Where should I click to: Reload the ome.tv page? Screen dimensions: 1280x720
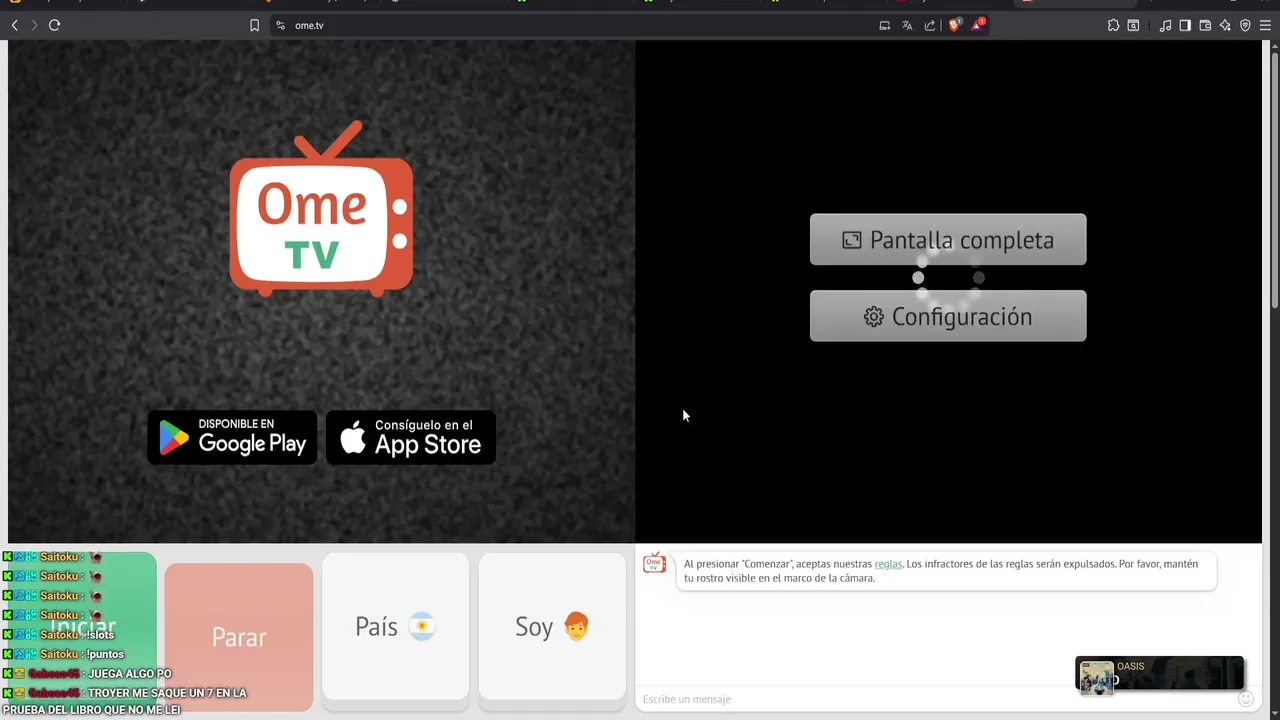(54, 25)
